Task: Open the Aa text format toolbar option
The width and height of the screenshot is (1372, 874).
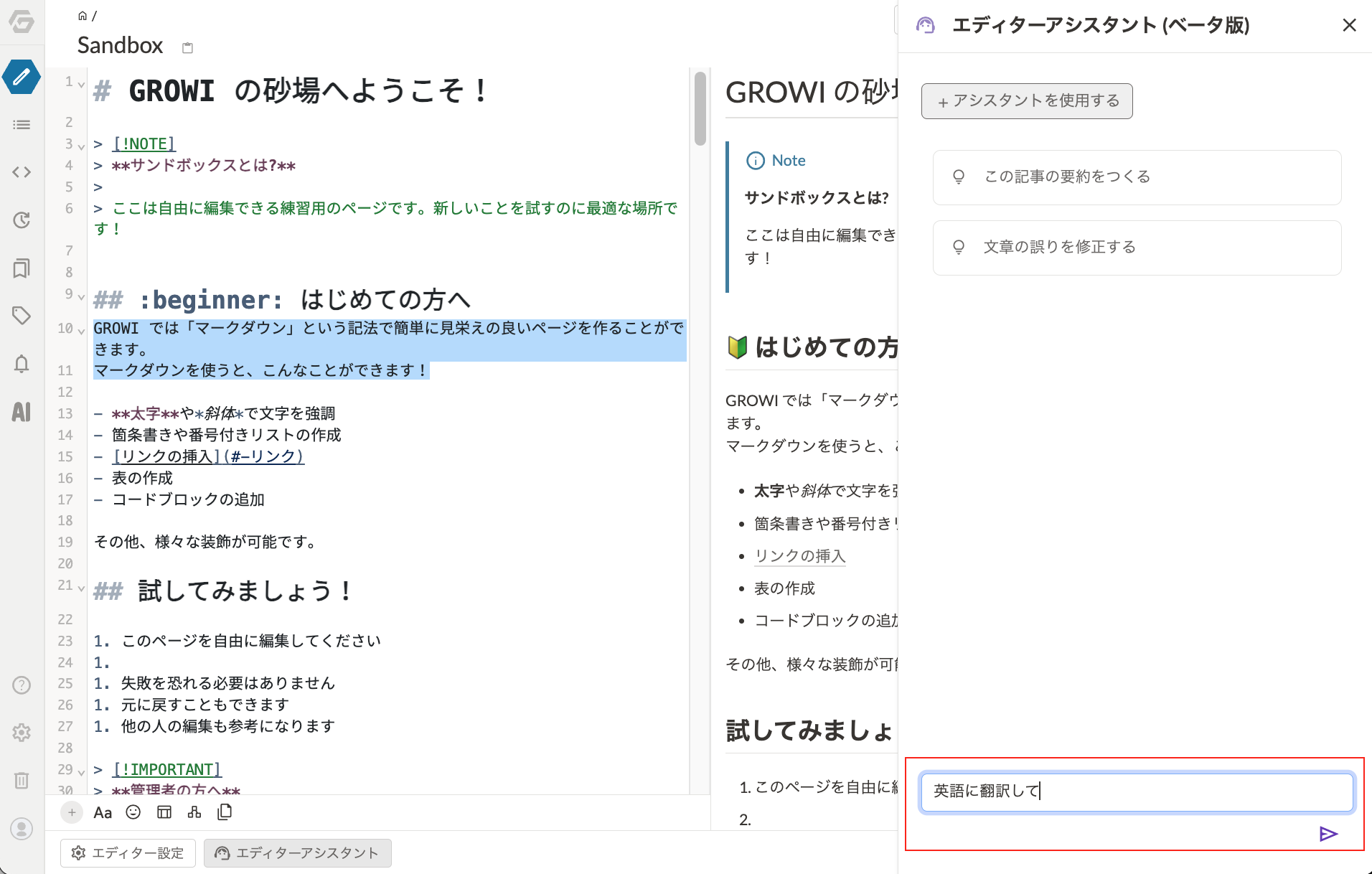Action: [103, 812]
